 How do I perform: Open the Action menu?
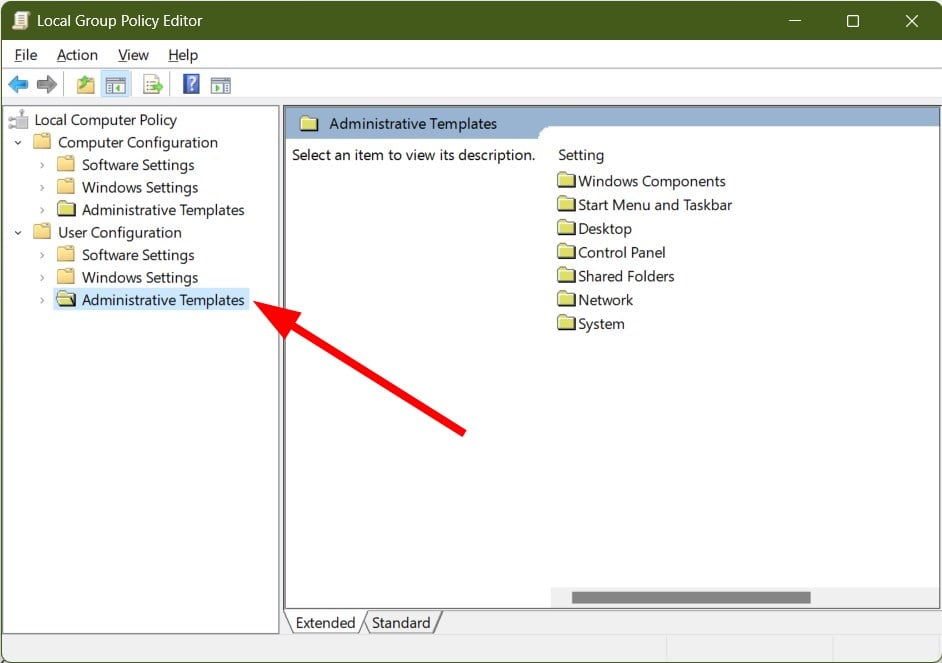(x=77, y=55)
